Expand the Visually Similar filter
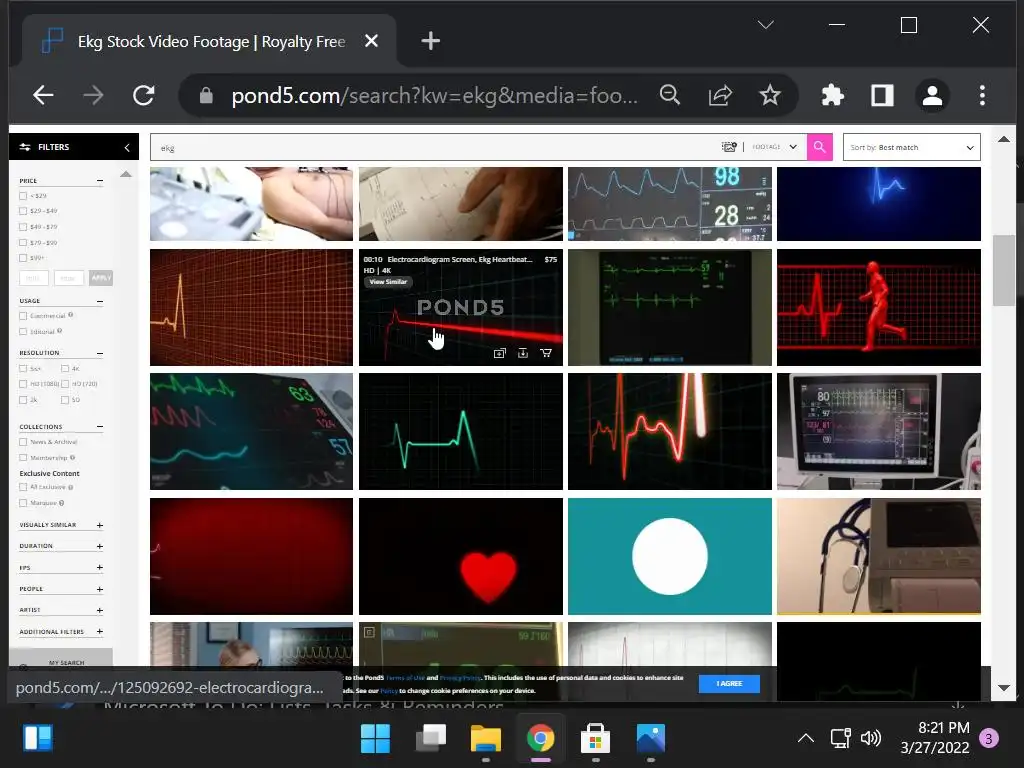The image size is (1024, 768). (100, 525)
